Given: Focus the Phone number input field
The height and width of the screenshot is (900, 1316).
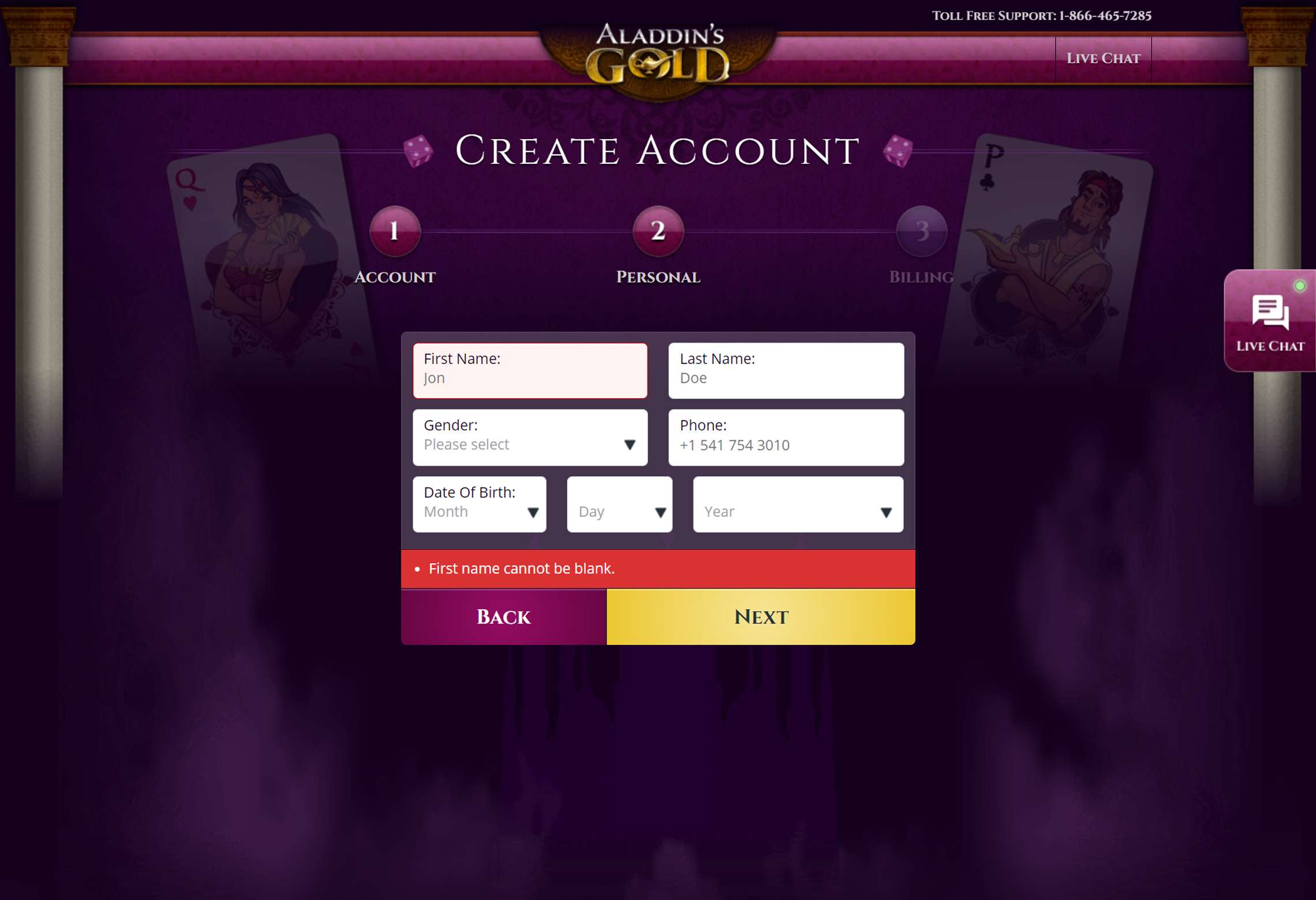Looking at the screenshot, I should (786, 437).
